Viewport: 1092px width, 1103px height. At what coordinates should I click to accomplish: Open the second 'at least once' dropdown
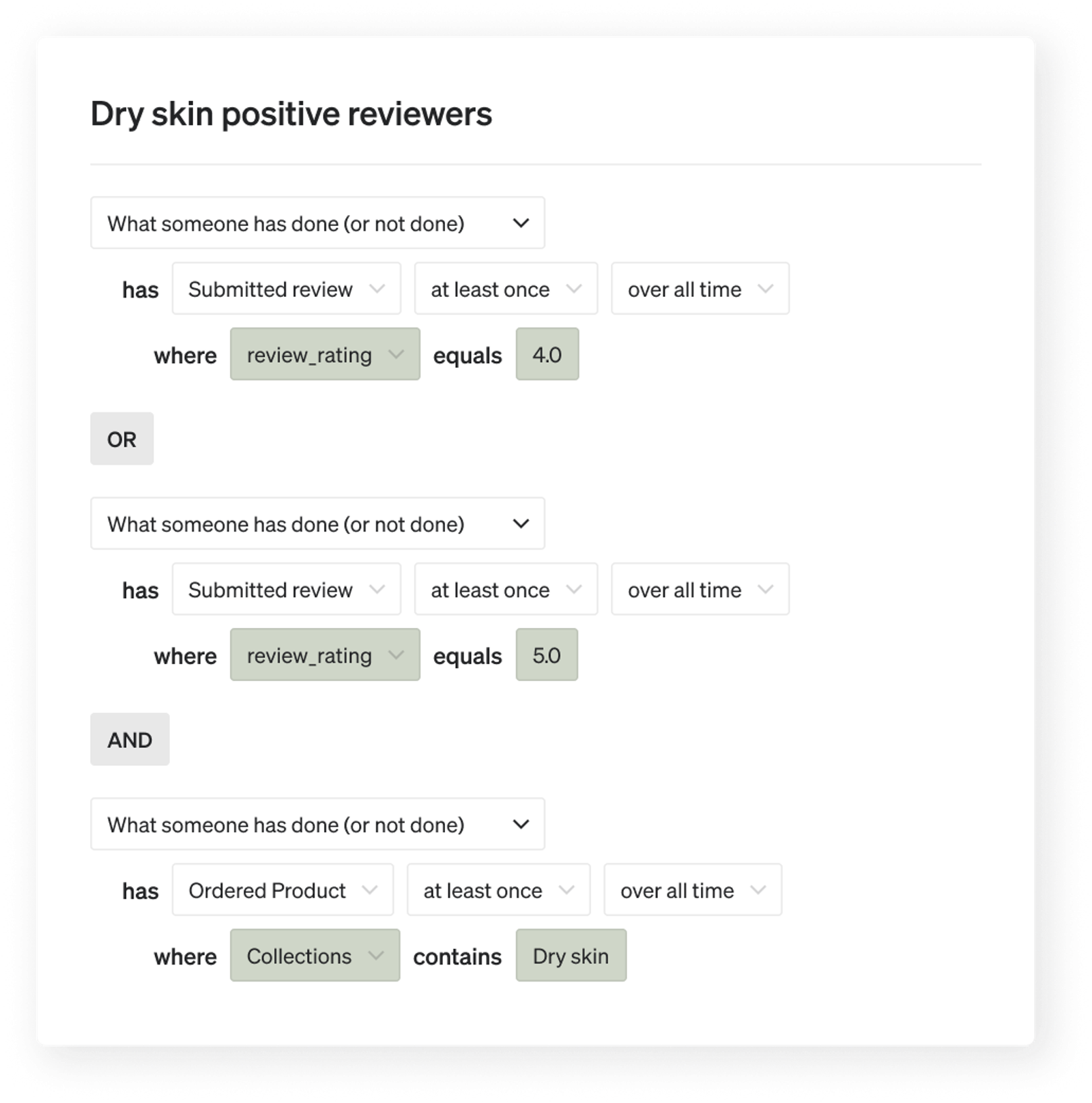click(506, 589)
